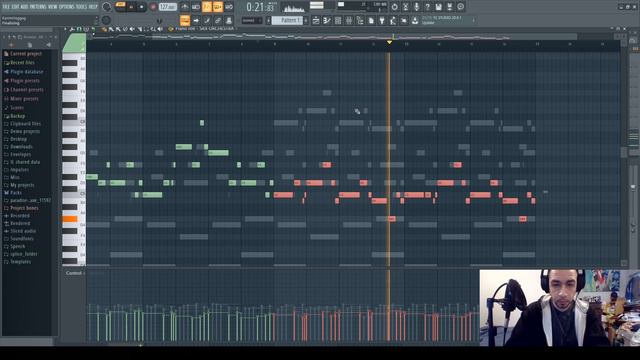Open the ADD menu
Screen dimensions: 640x360
click(x=24, y=7)
